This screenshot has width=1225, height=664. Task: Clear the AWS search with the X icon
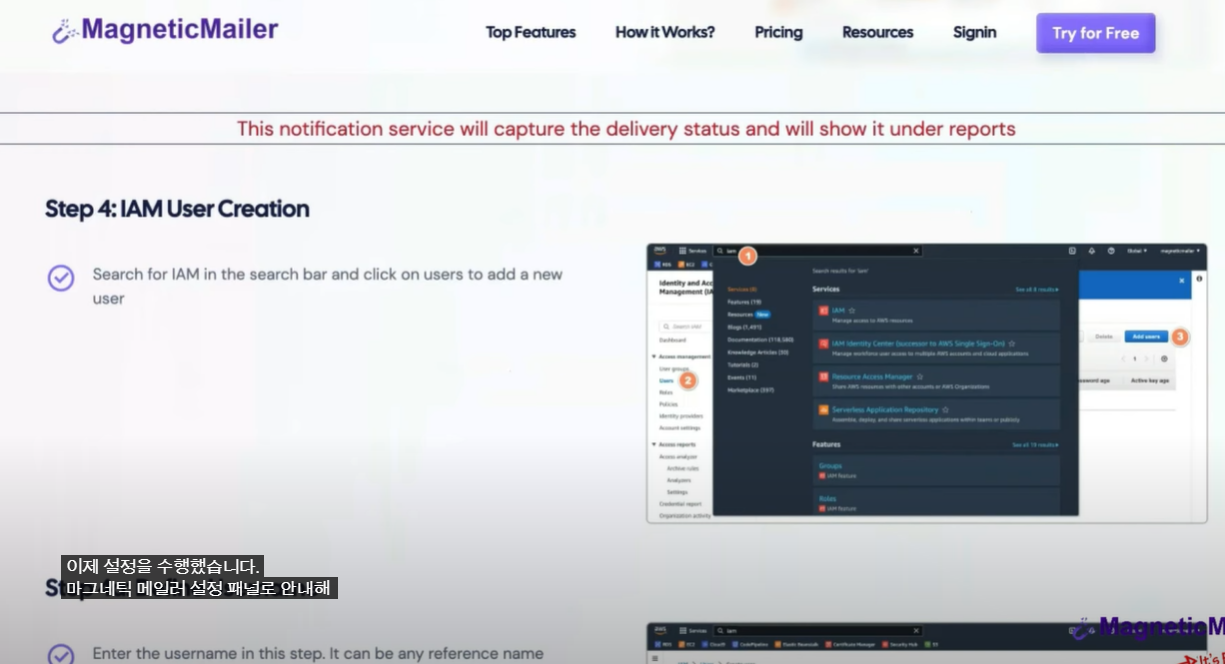point(916,251)
